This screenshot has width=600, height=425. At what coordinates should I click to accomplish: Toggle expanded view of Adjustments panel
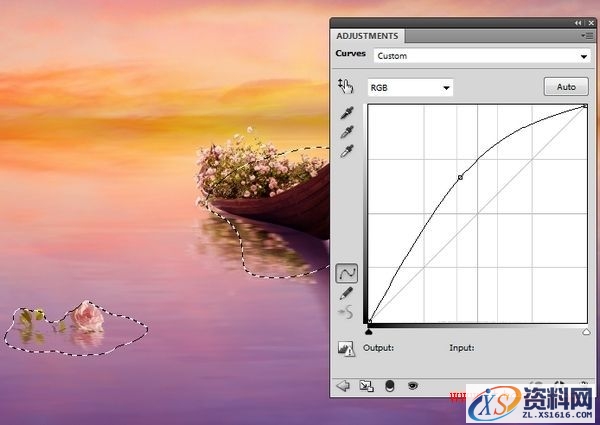(x=366, y=386)
